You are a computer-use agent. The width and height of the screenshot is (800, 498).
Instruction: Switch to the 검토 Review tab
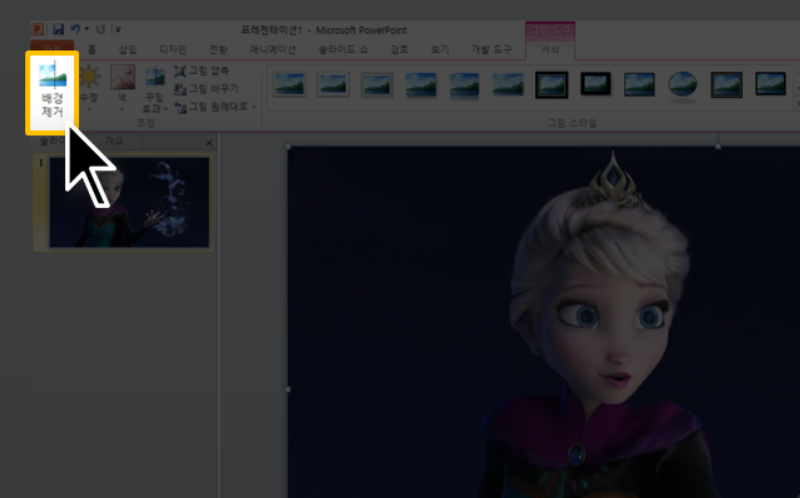399,49
